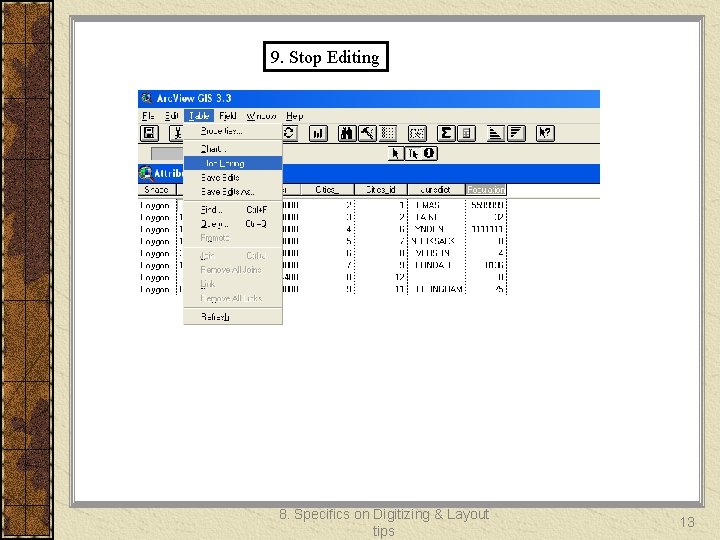Image resolution: width=720 pixels, height=540 pixels.
Task: Click the Promote selected rows grid icon
Action: [x=388, y=133]
